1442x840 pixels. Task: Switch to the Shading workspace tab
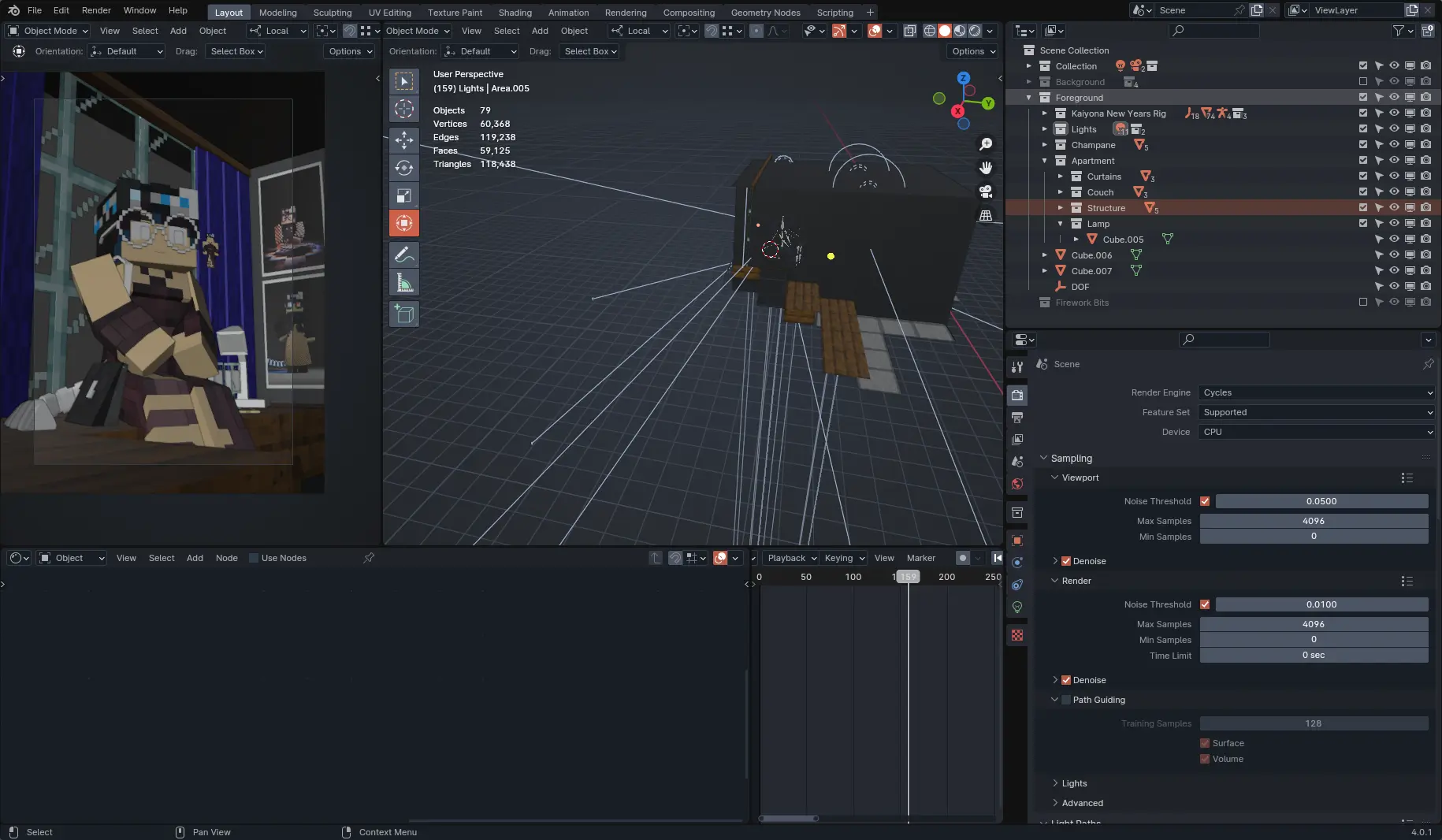pyautogui.click(x=515, y=13)
